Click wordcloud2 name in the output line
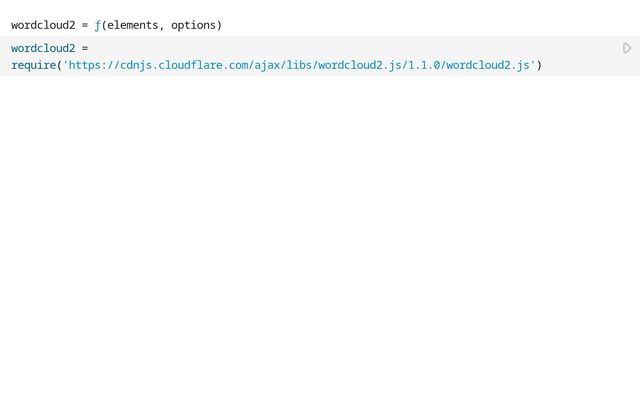Screen dimensions: 640x400 (x=43, y=25)
